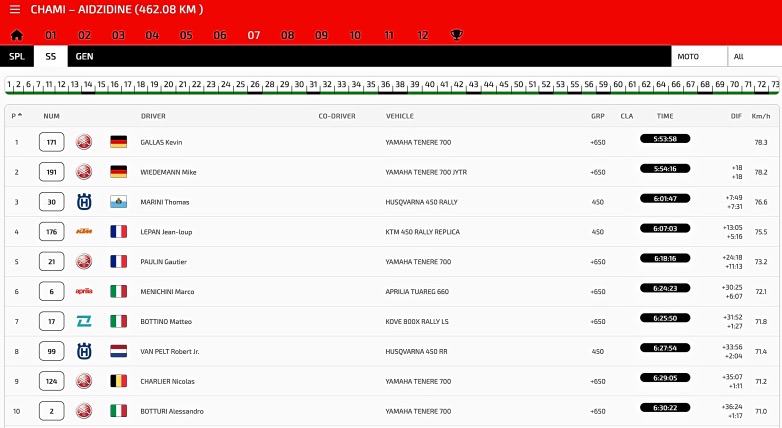Switch to the SPL tab
Screen dimensions: 782x428
point(17,57)
